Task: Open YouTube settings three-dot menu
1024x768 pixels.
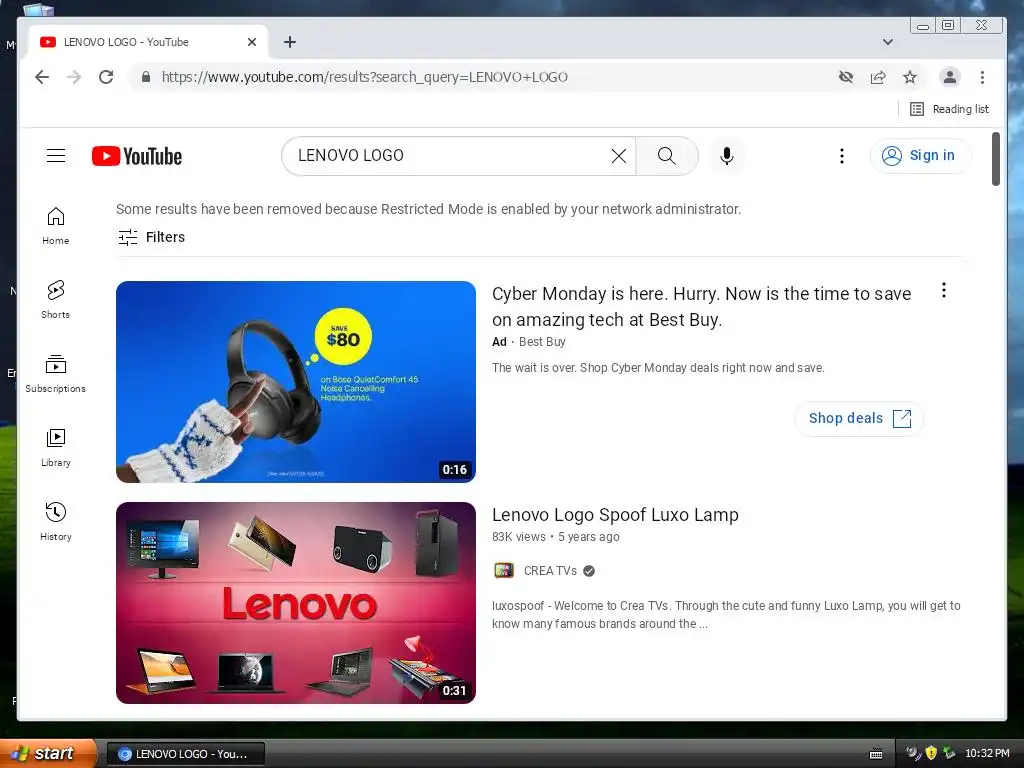Action: pos(842,155)
